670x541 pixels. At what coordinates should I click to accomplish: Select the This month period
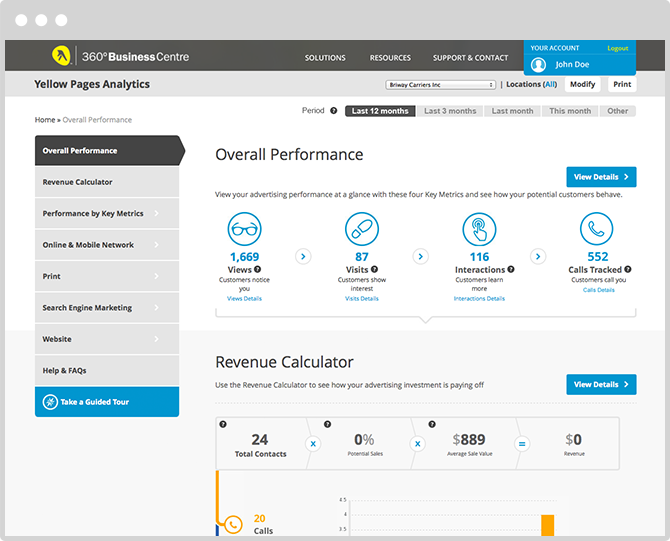[570, 111]
